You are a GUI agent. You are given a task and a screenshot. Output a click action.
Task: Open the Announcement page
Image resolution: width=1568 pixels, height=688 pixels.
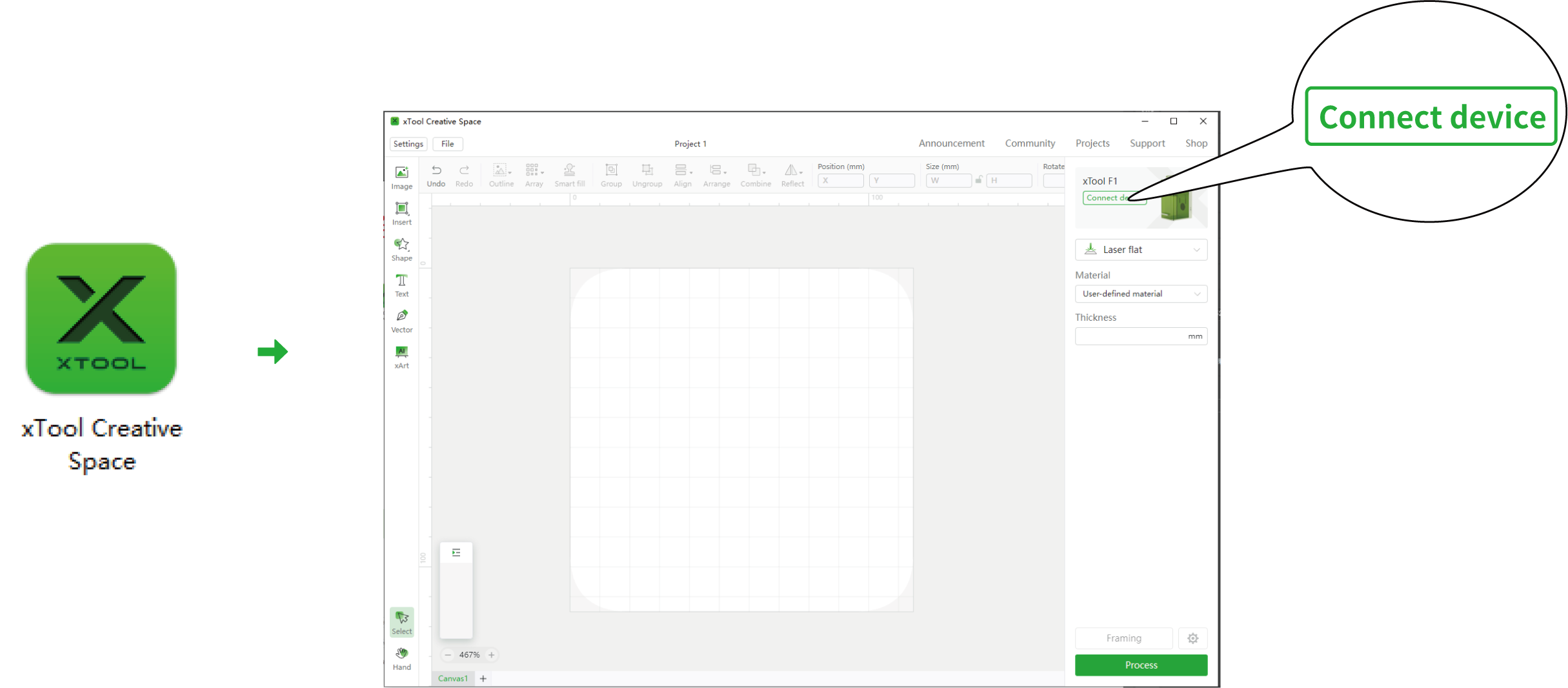pos(951,143)
